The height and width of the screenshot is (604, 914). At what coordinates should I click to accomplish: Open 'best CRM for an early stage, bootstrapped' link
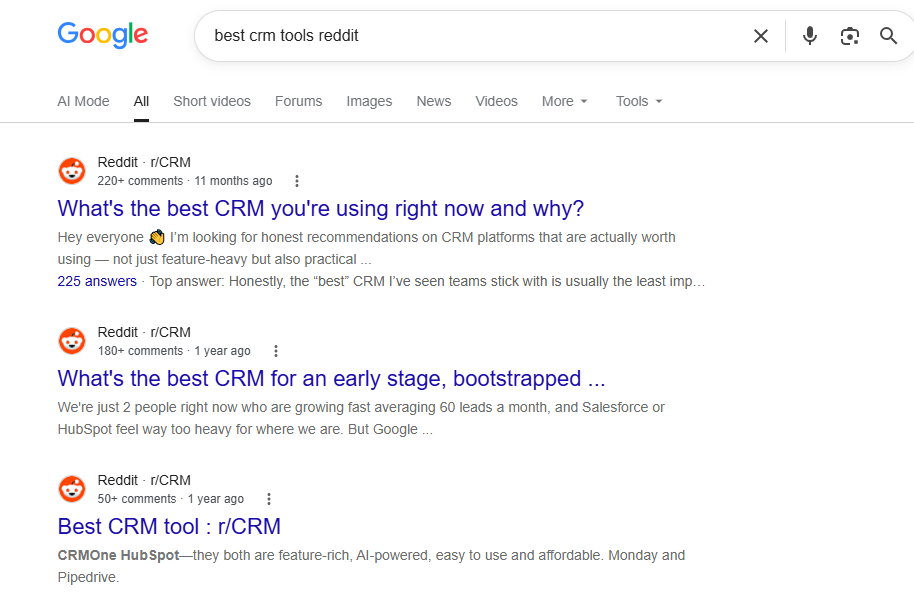point(331,379)
